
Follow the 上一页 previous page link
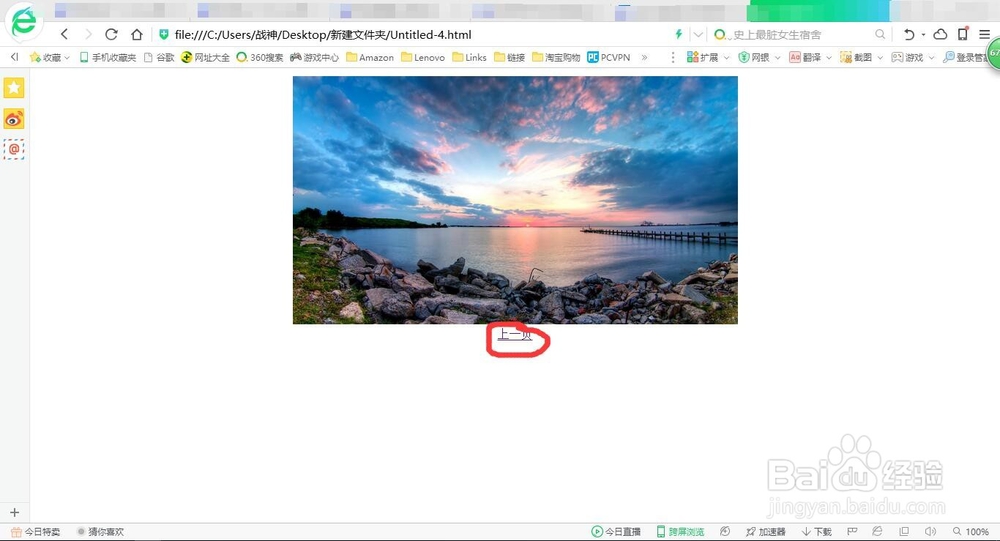point(515,335)
